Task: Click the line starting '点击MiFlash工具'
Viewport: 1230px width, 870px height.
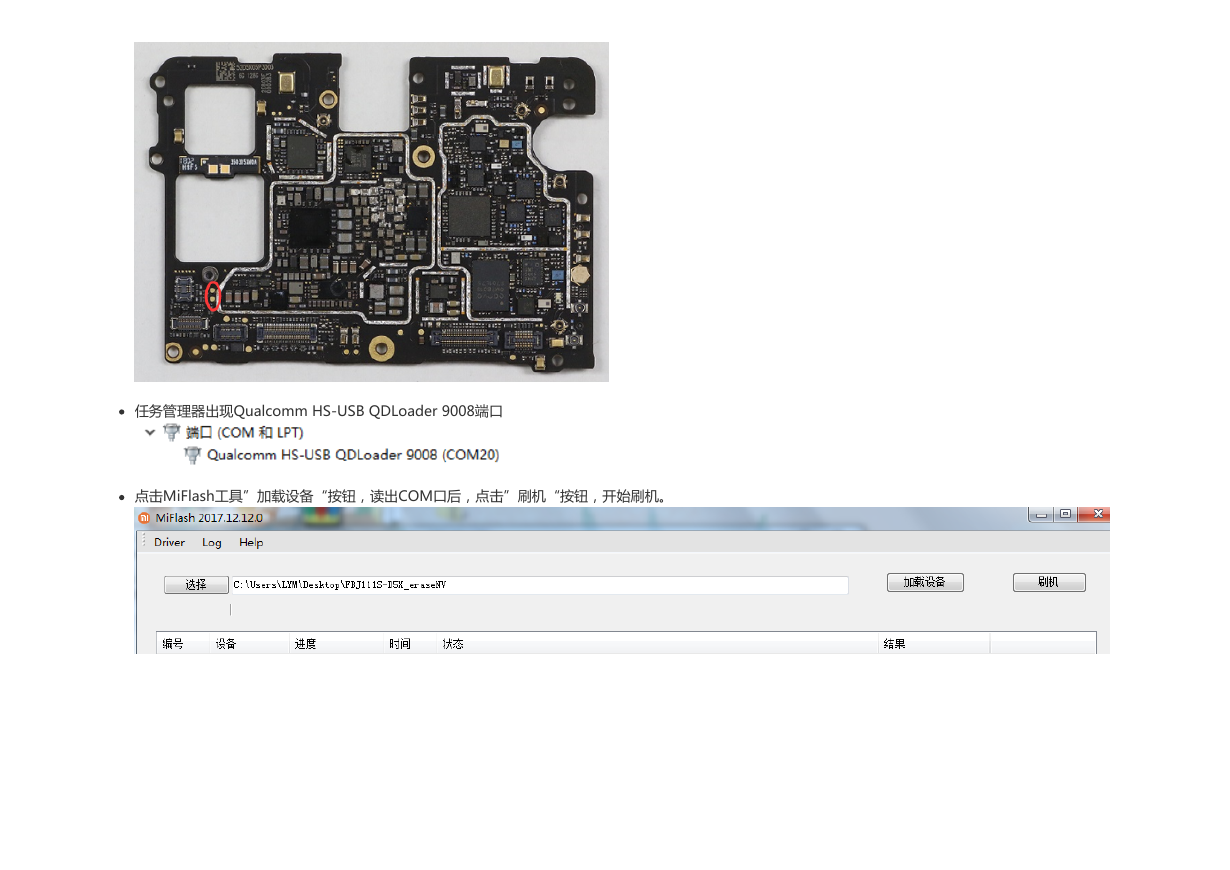Action: point(400,496)
